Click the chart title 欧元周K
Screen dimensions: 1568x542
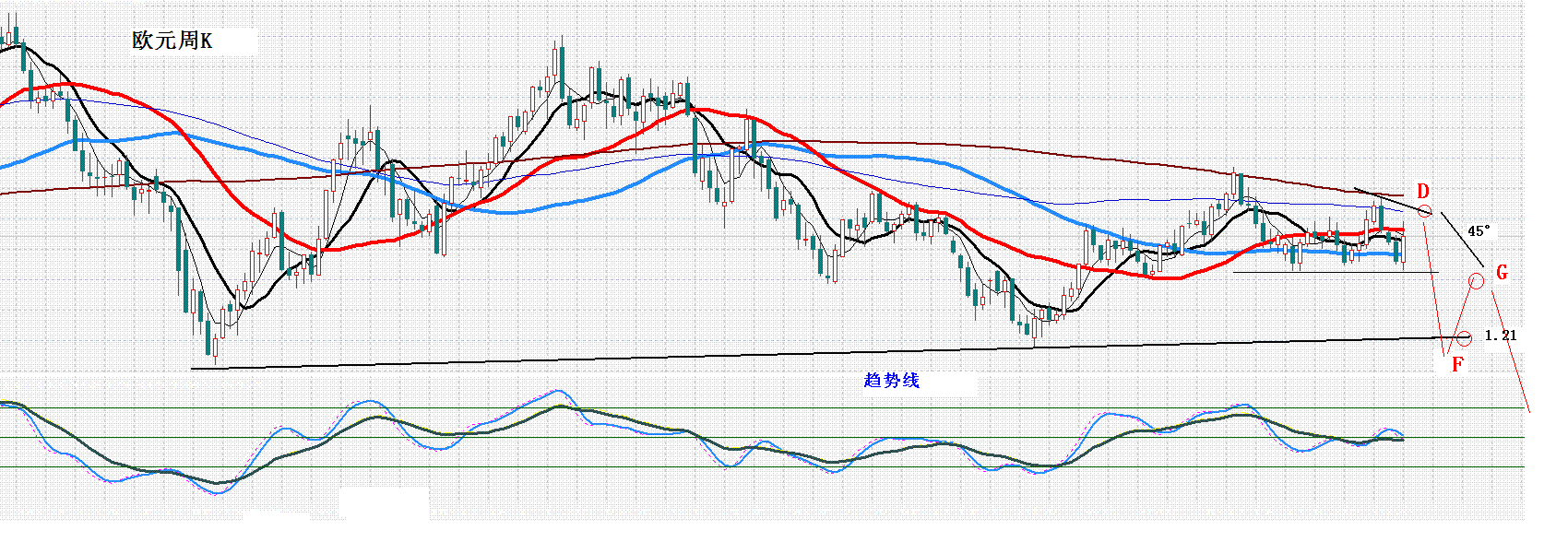point(172,41)
